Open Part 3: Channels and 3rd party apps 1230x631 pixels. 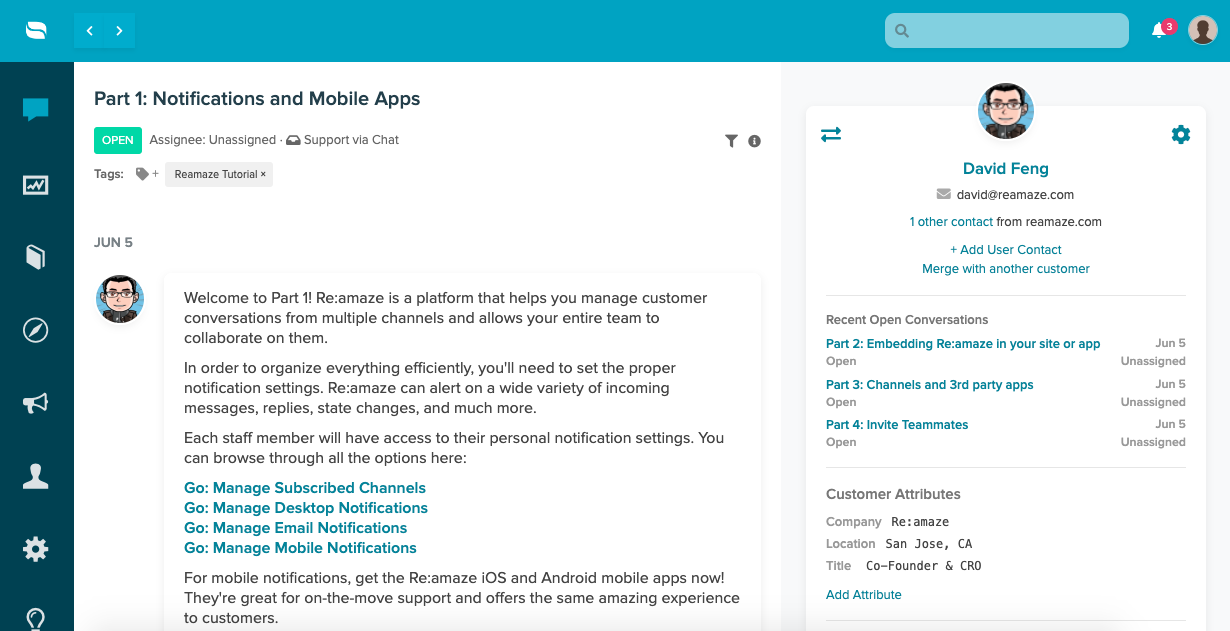click(x=930, y=385)
